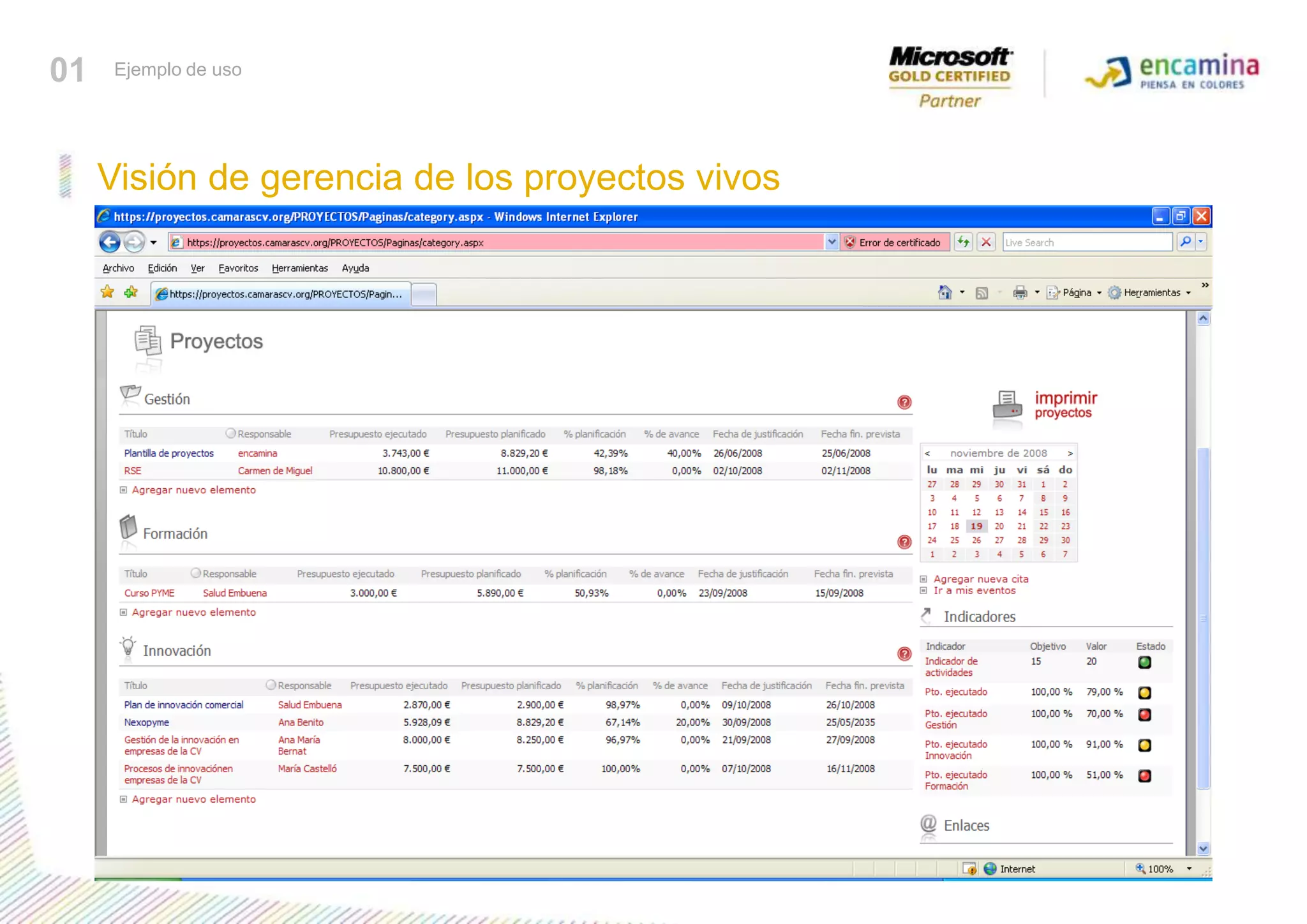The image size is (1307, 924).
Task: Open the Plantilla de proyectos link
Action: point(168,453)
